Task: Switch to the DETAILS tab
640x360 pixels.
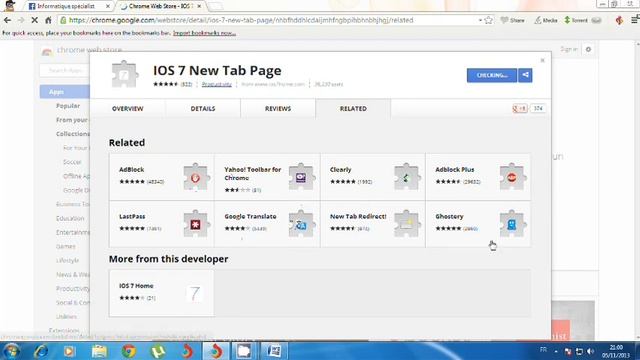Action: point(203,109)
